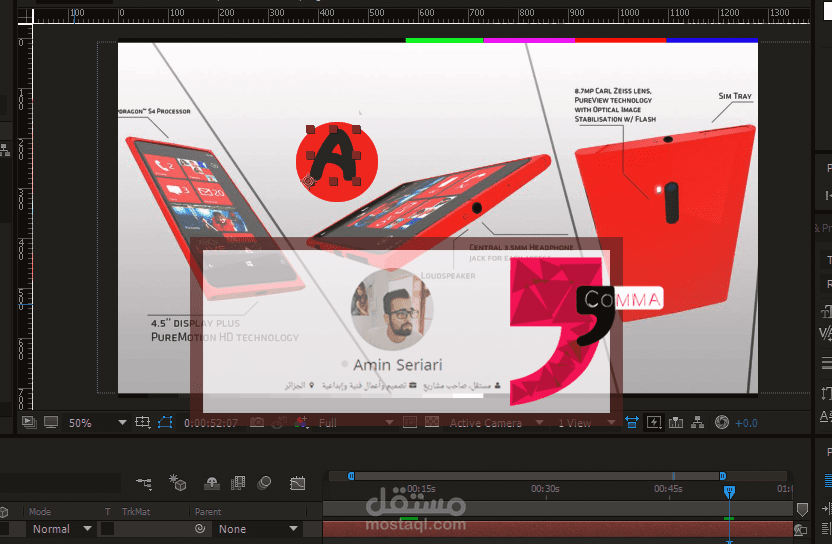Open the Active Camera view dropdown
Image resolution: width=832 pixels, height=544 pixels.
click(x=496, y=423)
